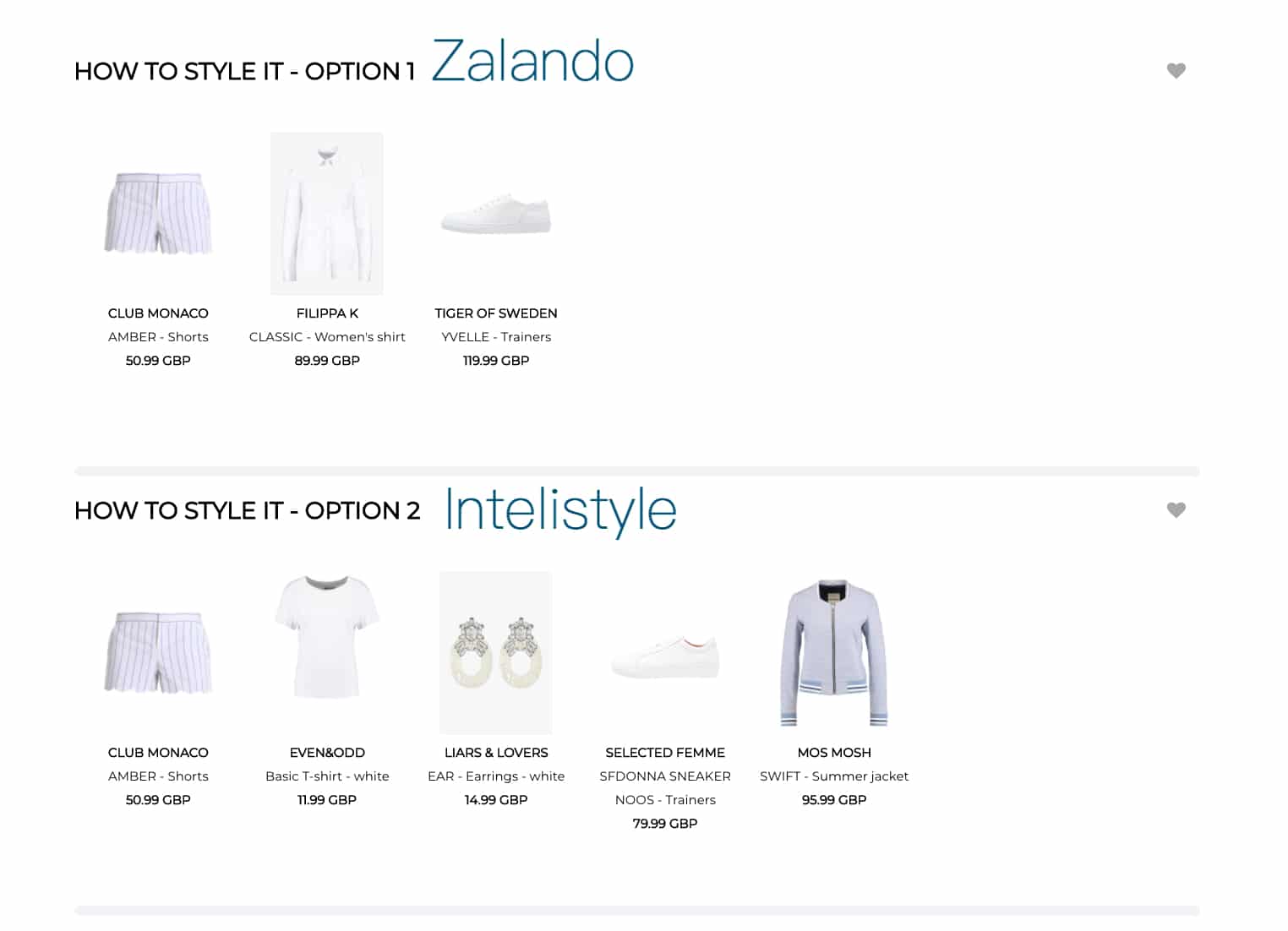The image size is (1288, 931).
Task: Click YVELLE - Trainers product title
Action: click(496, 337)
